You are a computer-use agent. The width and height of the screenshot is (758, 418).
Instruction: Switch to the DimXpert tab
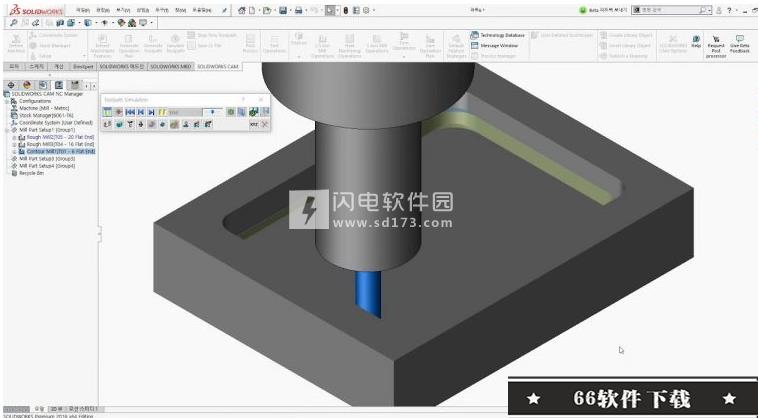click(x=83, y=66)
